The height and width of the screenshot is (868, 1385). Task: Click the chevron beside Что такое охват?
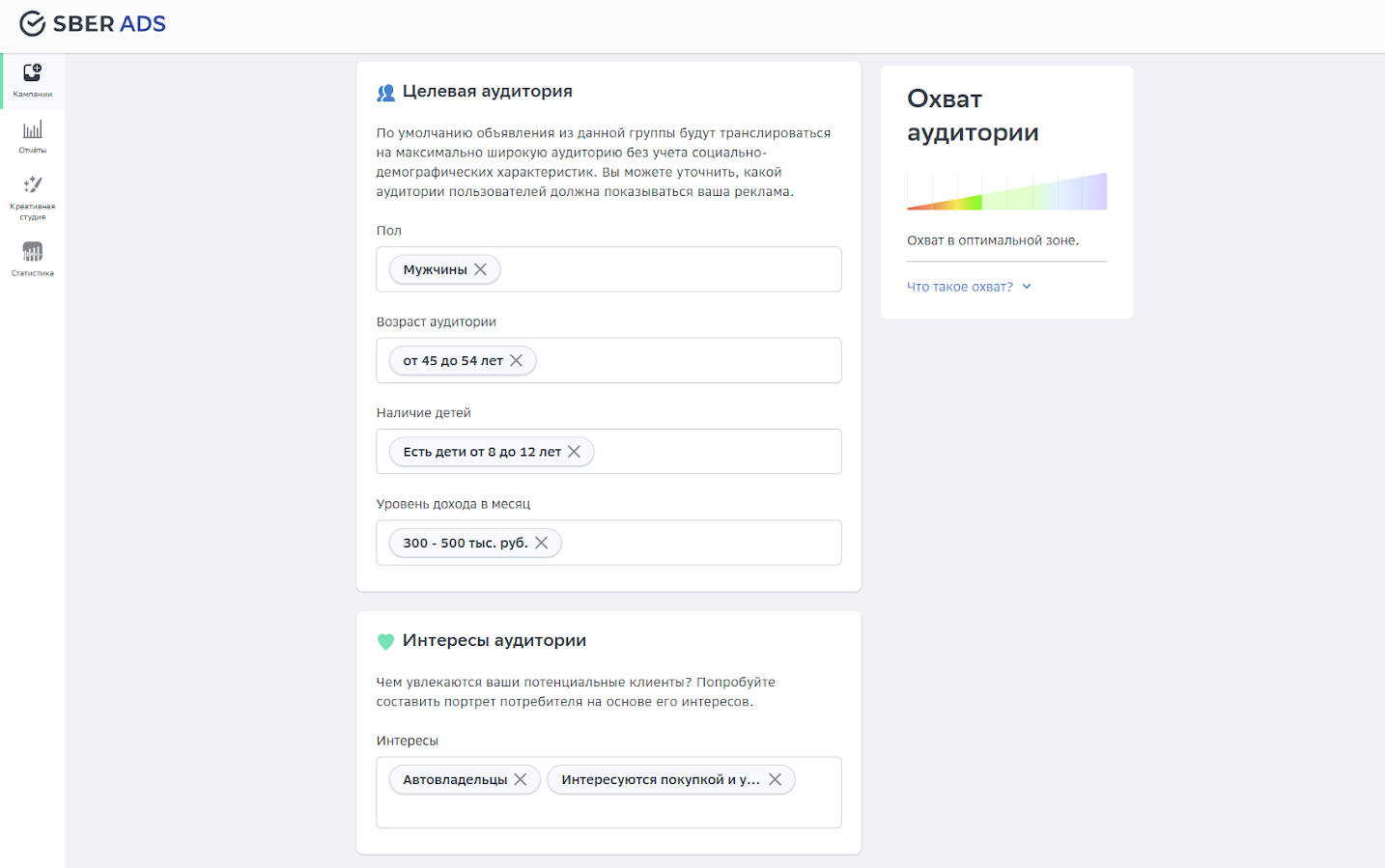click(1027, 287)
